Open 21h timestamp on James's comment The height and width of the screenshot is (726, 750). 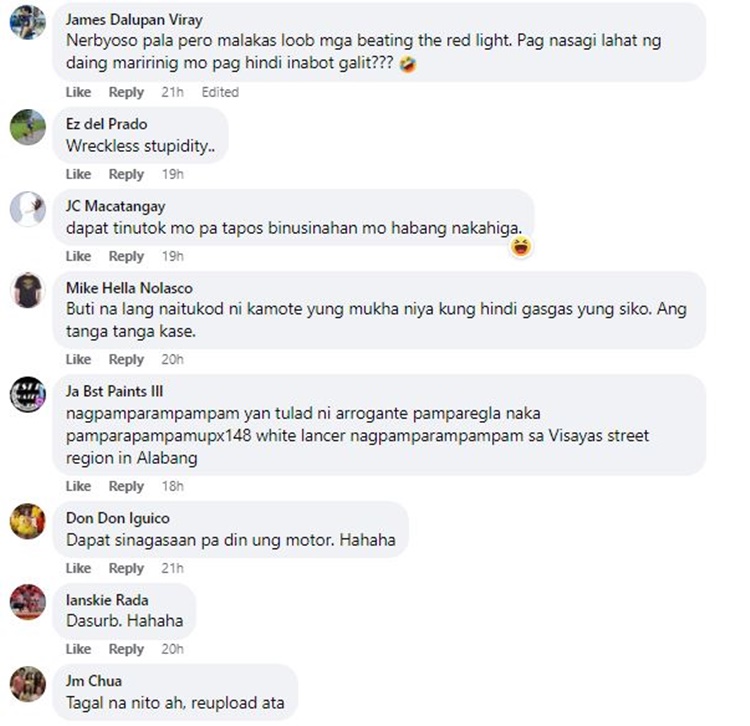click(x=172, y=92)
